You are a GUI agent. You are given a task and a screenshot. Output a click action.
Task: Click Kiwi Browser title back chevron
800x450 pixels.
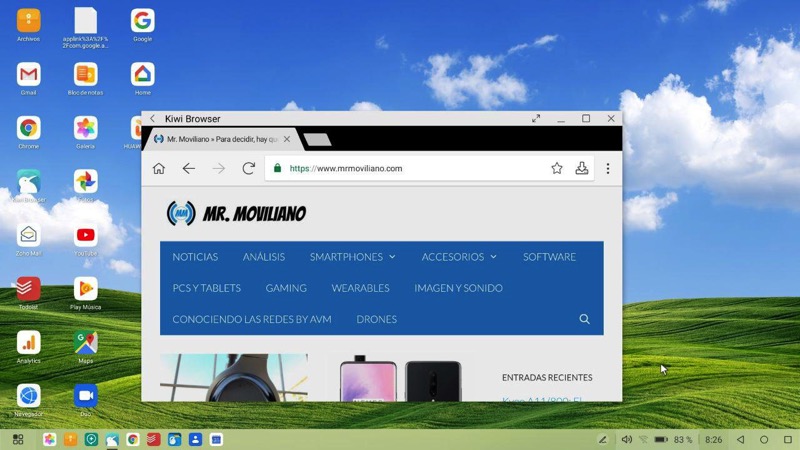point(153,118)
